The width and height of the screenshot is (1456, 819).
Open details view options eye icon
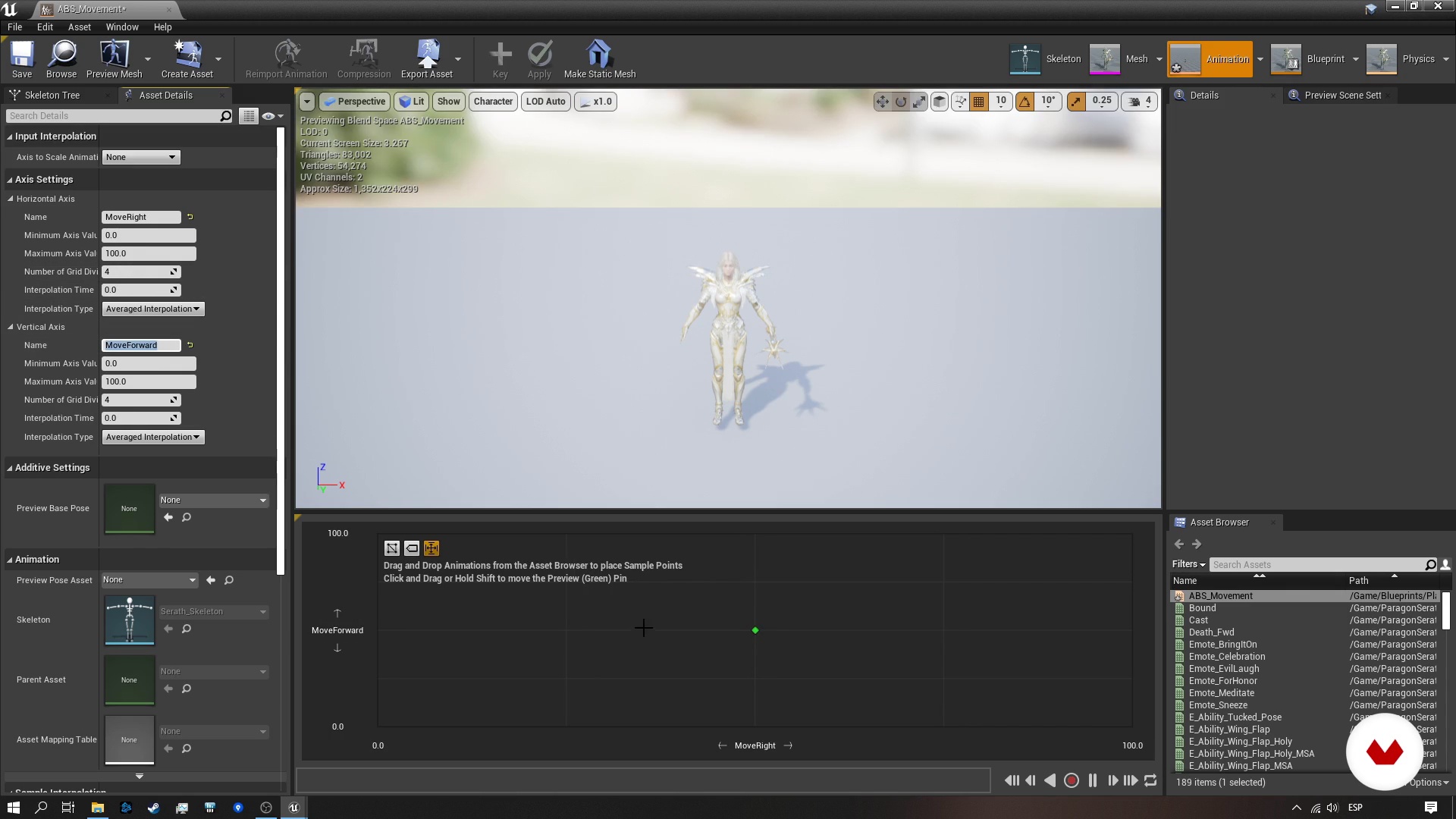pyautogui.click(x=271, y=116)
